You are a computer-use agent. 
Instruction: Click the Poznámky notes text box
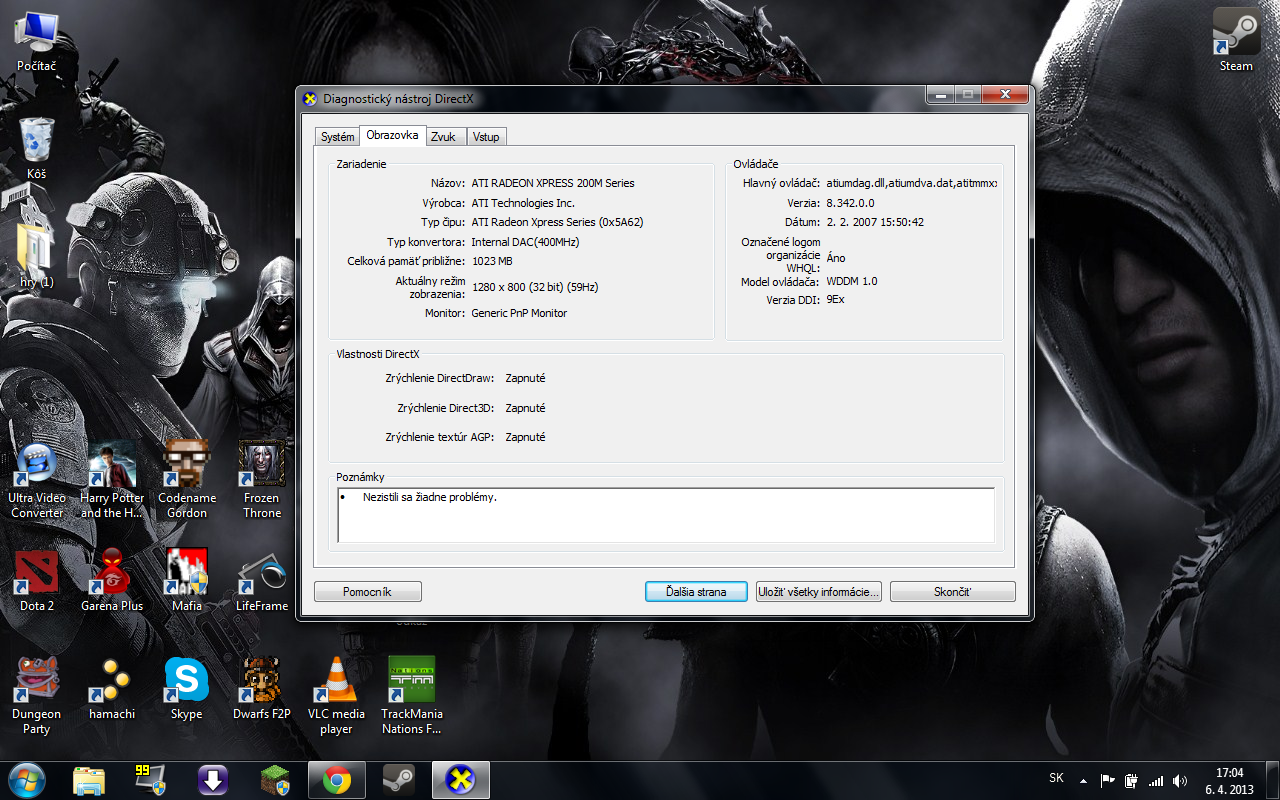pyautogui.click(x=666, y=515)
